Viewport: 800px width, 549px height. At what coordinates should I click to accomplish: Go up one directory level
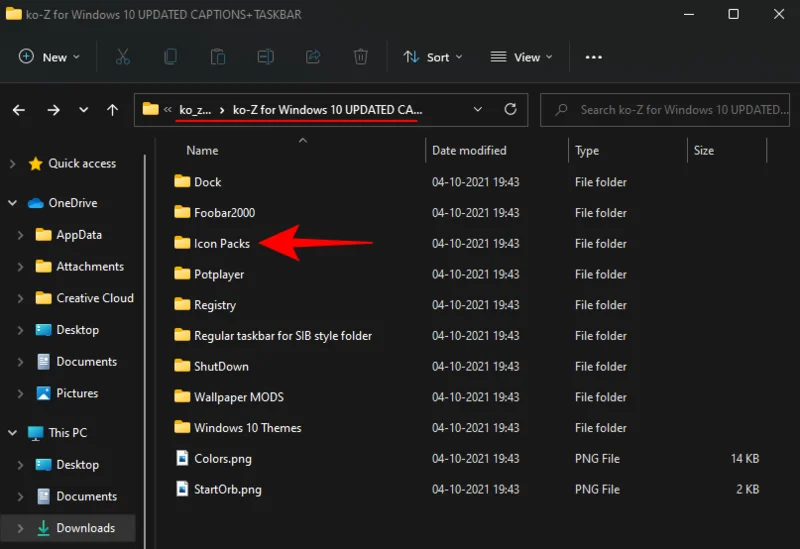point(112,110)
